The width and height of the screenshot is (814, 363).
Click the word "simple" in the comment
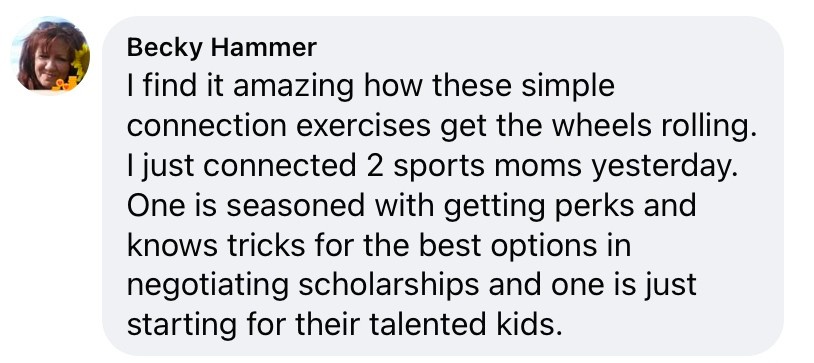pyautogui.click(x=568, y=87)
